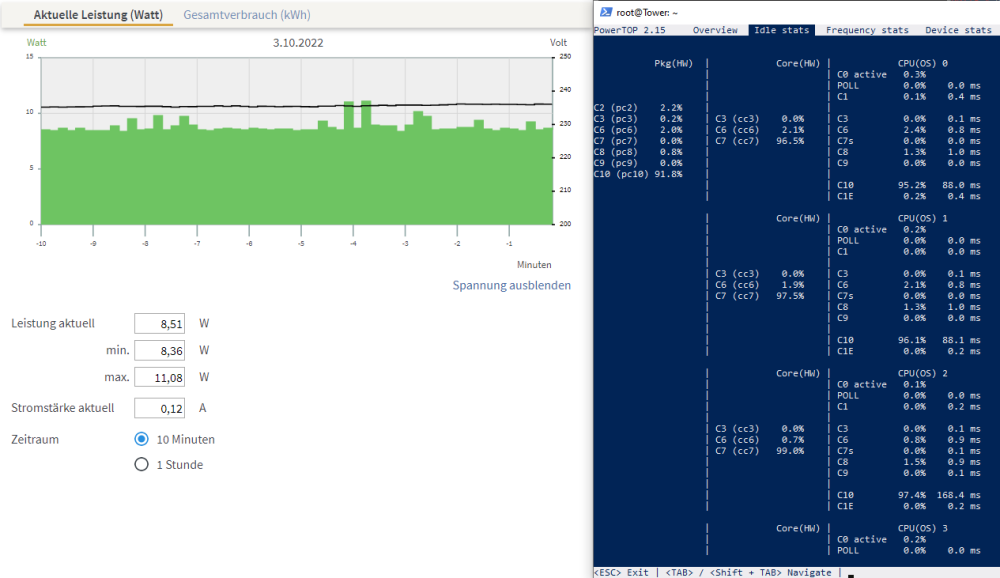The height and width of the screenshot is (578, 1000).
Task: Click the C6 (pc6) 2.0% row
Action: (x=638, y=130)
